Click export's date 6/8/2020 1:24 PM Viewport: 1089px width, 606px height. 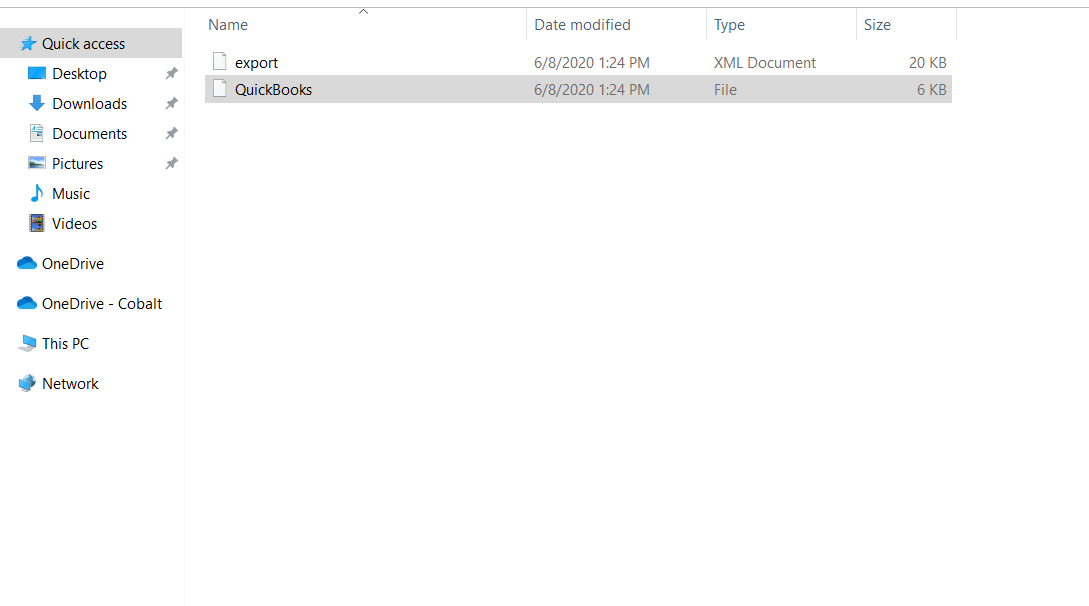click(592, 62)
